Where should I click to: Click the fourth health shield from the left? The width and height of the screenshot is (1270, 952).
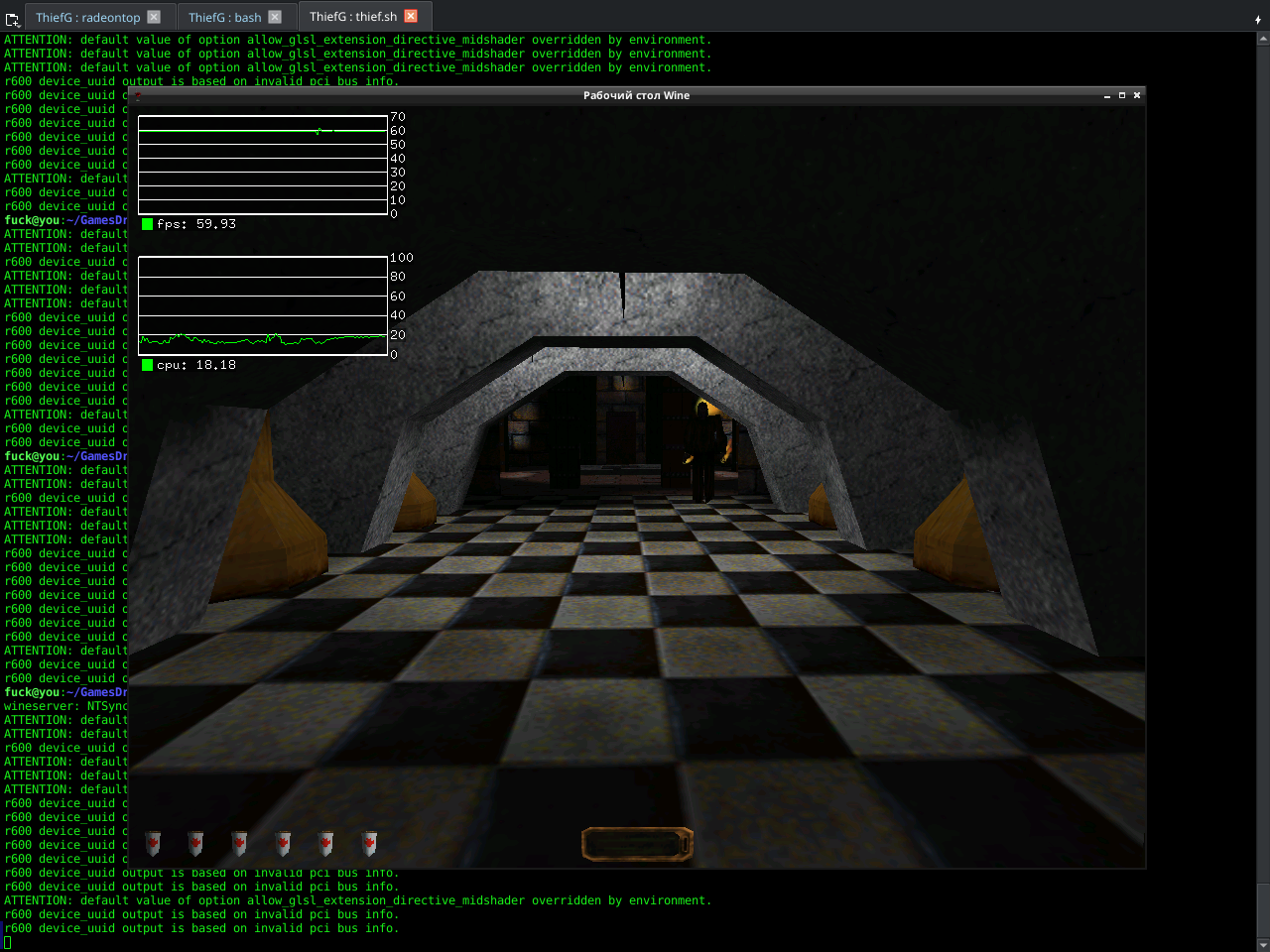click(283, 843)
